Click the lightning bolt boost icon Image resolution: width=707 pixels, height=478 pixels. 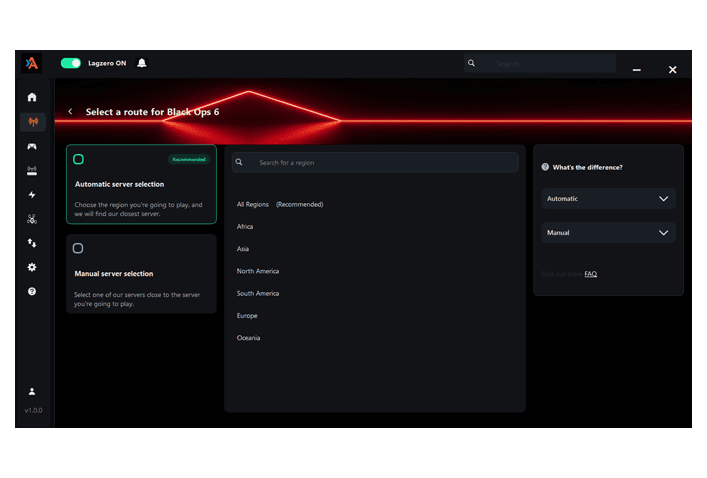point(32,195)
